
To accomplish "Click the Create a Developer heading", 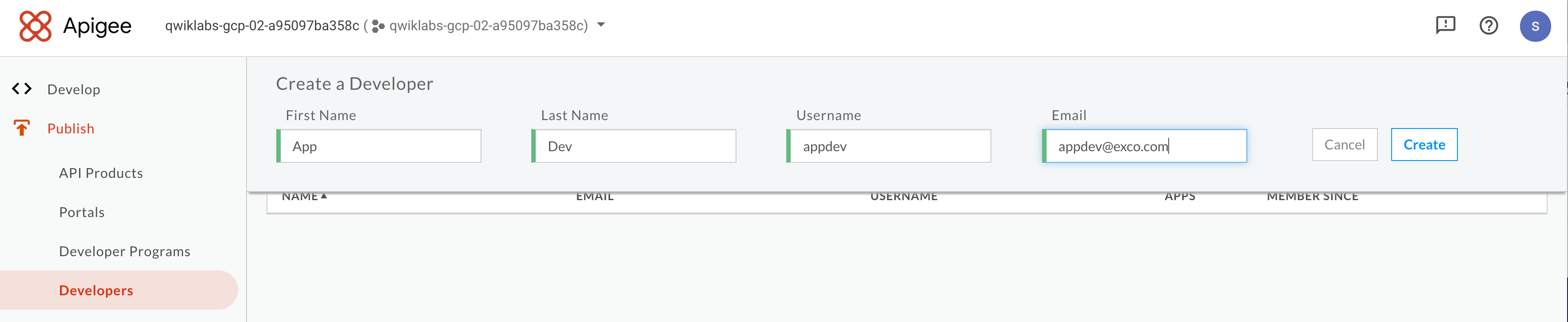I will [x=354, y=84].
